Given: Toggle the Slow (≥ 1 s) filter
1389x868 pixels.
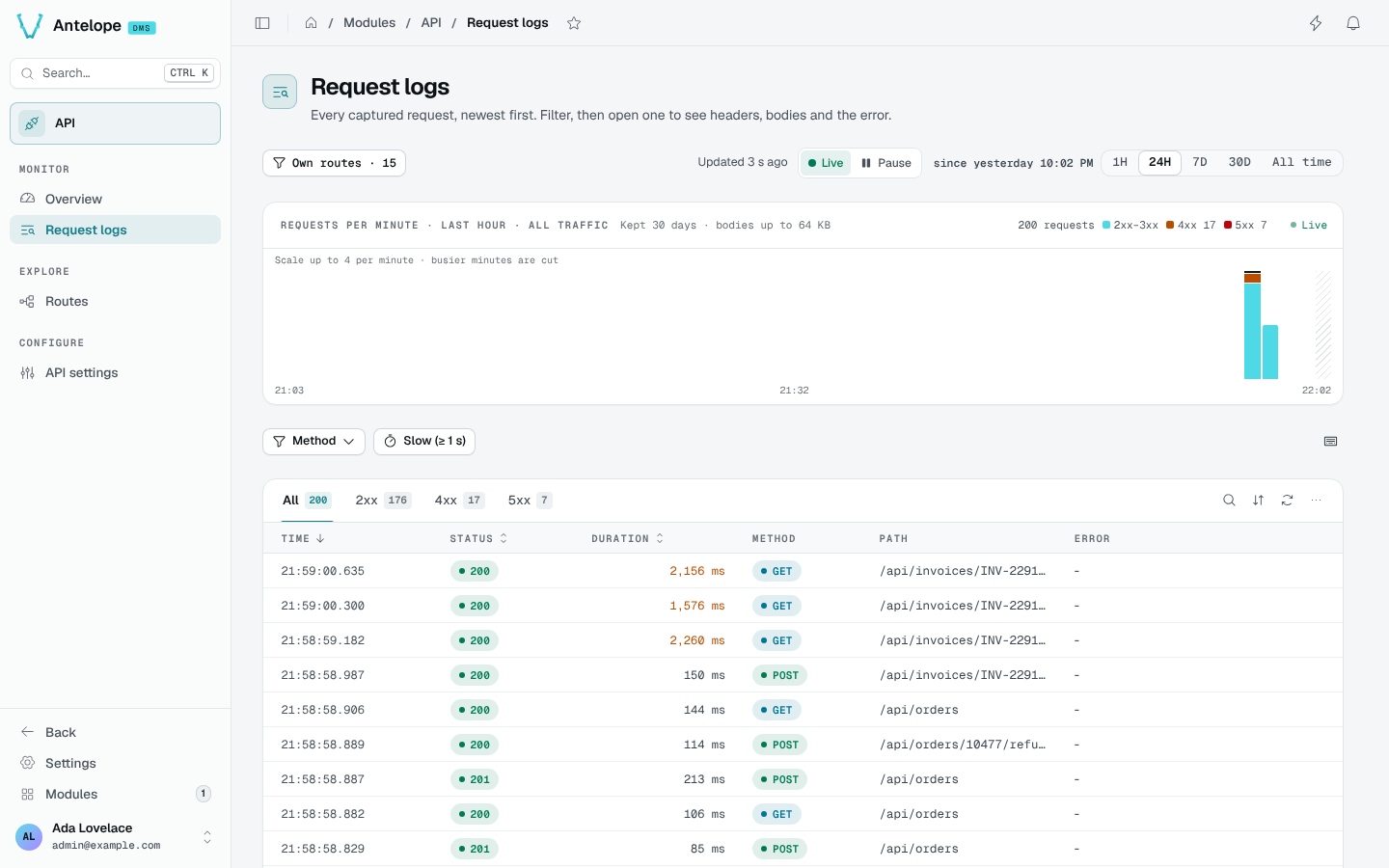Looking at the screenshot, I should coord(424,442).
